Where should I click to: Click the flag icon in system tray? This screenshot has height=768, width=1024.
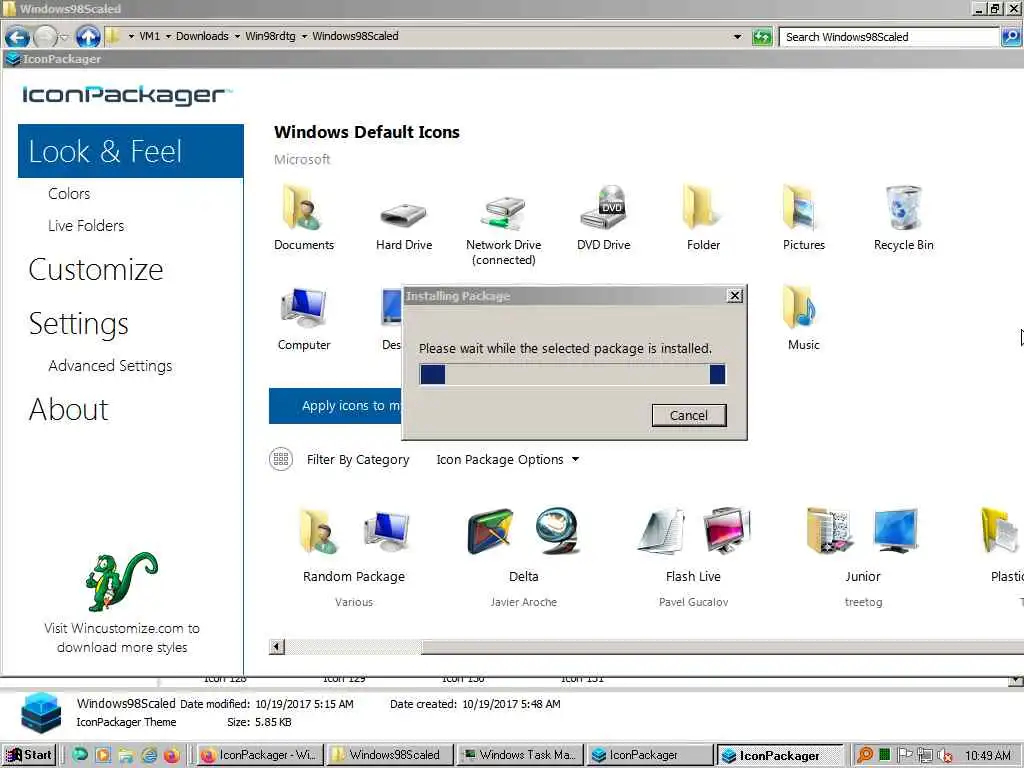[x=904, y=755]
